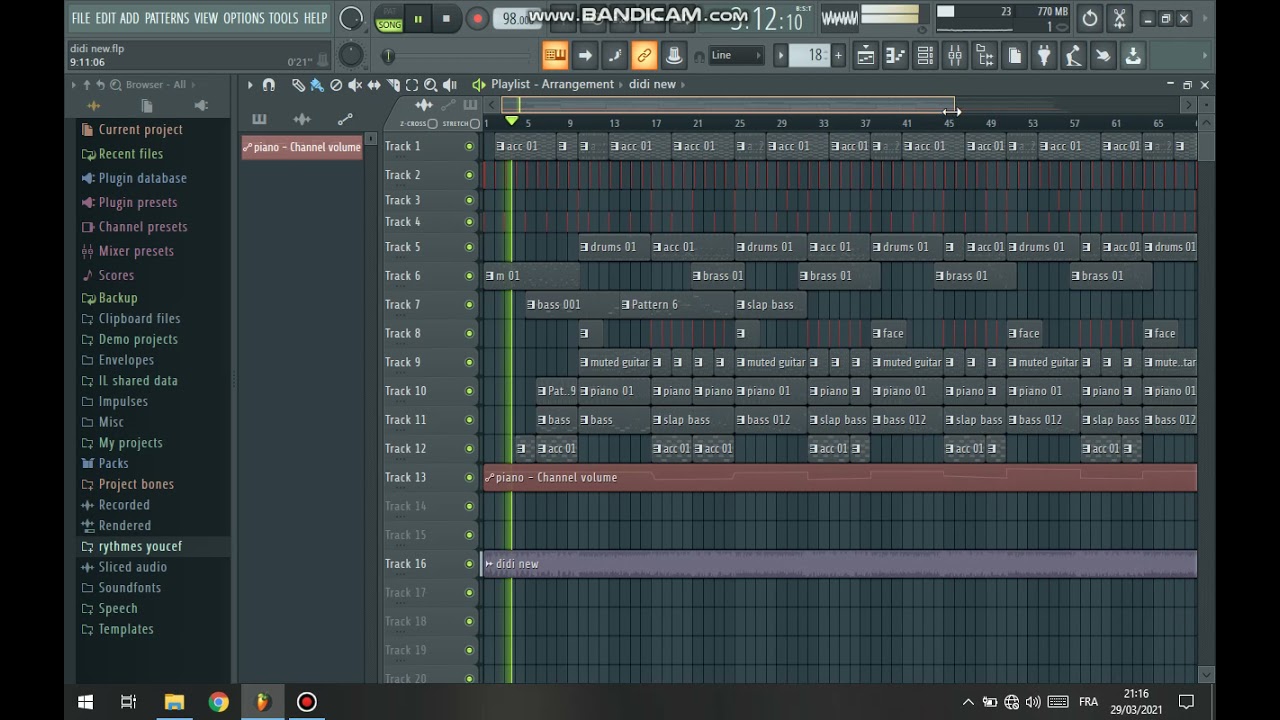The image size is (1280, 720).
Task: Click the save download icon in toolbar
Action: (x=1133, y=56)
